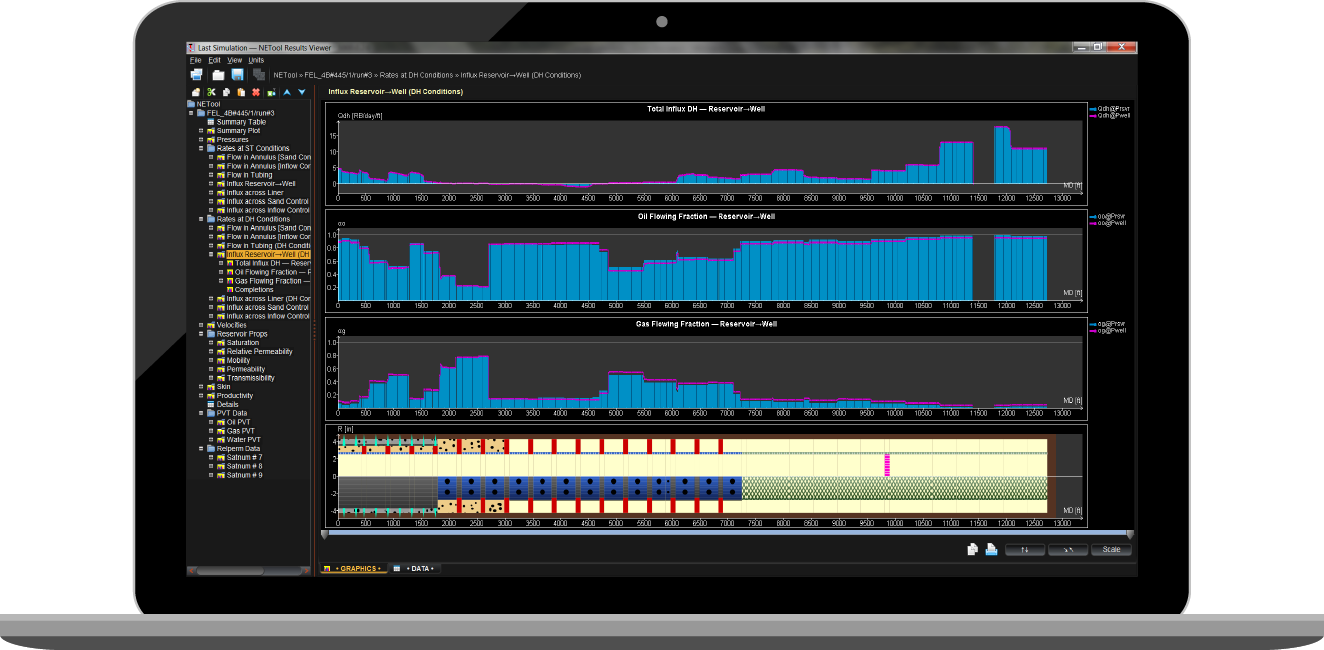Image resolution: width=1324 pixels, height=650 pixels.
Task: Click the copy plot icon near Scale
Action: (972, 549)
